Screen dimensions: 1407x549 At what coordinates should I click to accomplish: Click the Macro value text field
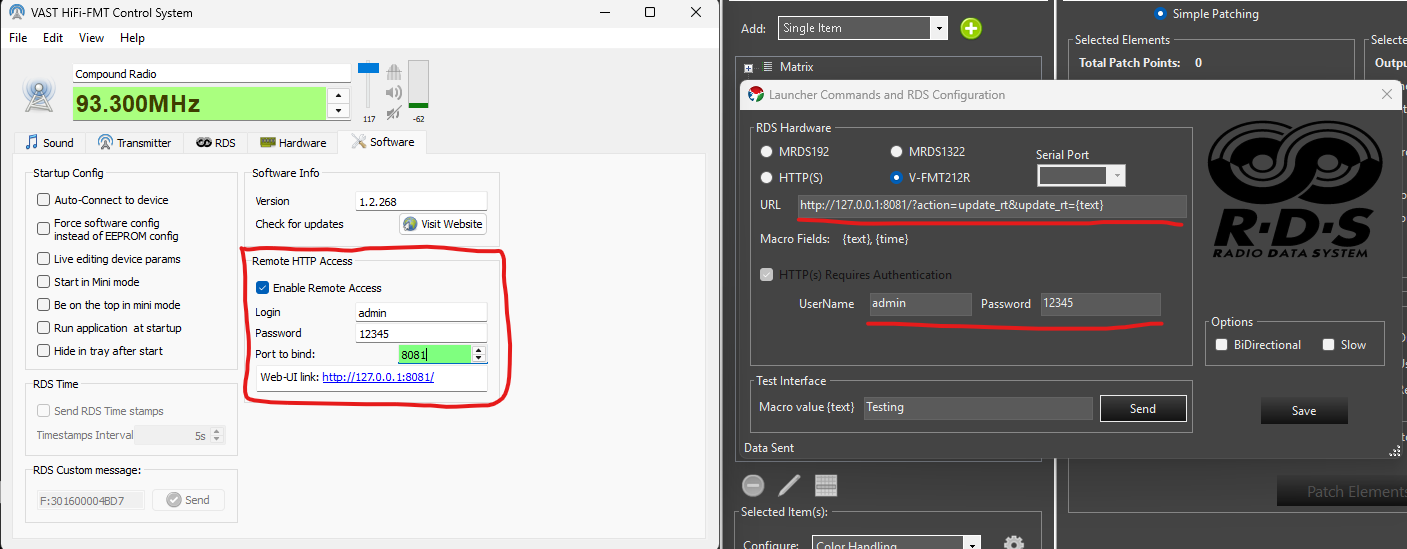coord(977,408)
